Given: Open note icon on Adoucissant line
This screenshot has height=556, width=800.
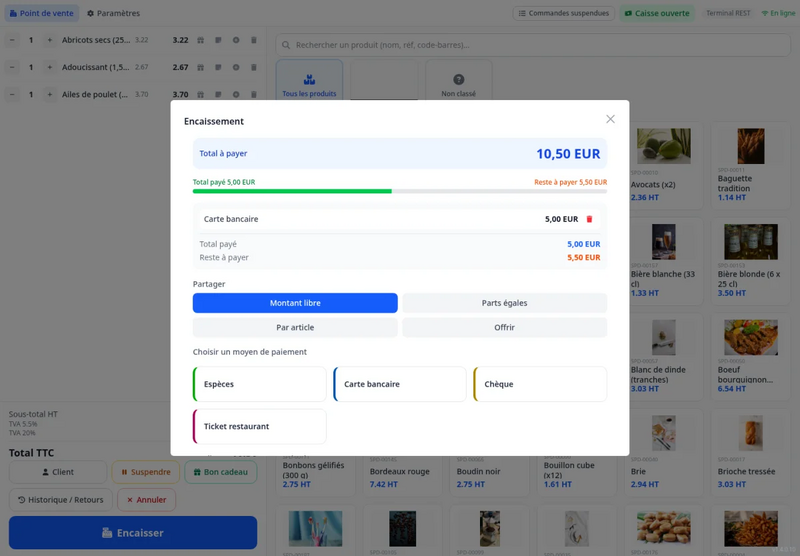Looking at the screenshot, I should pos(218,67).
